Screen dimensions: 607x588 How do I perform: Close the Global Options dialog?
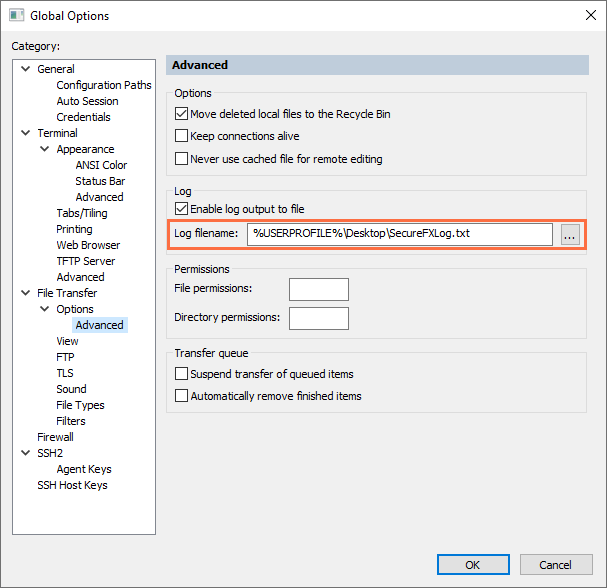coord(590,15)
